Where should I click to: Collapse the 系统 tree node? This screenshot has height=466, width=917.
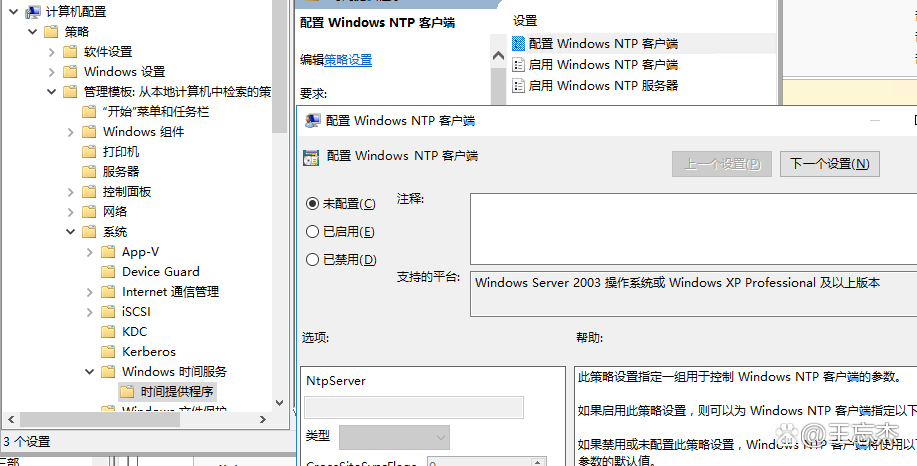[70, 232]
